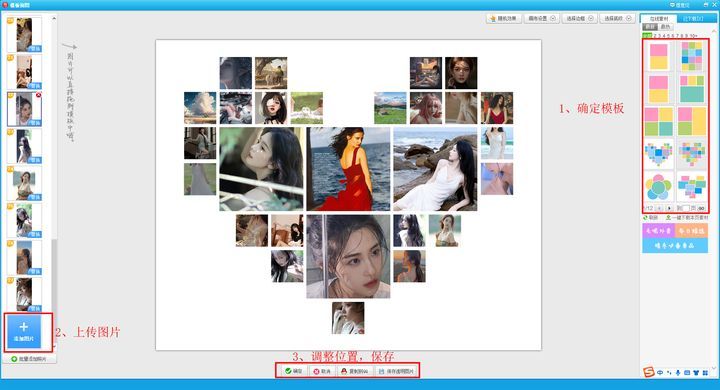Click the green checkmark 确定 confirm button

[x=293, y=371]
